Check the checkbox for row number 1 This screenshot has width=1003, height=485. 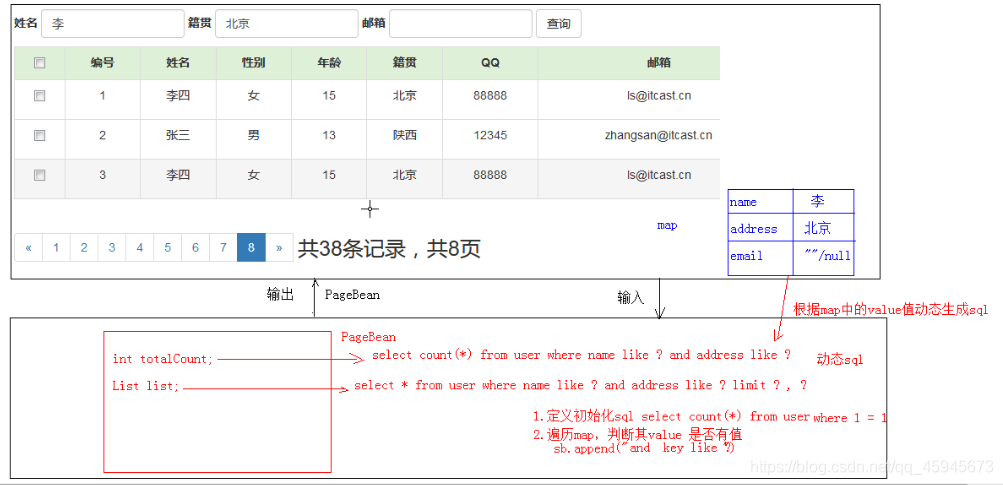tap(40, 95)
